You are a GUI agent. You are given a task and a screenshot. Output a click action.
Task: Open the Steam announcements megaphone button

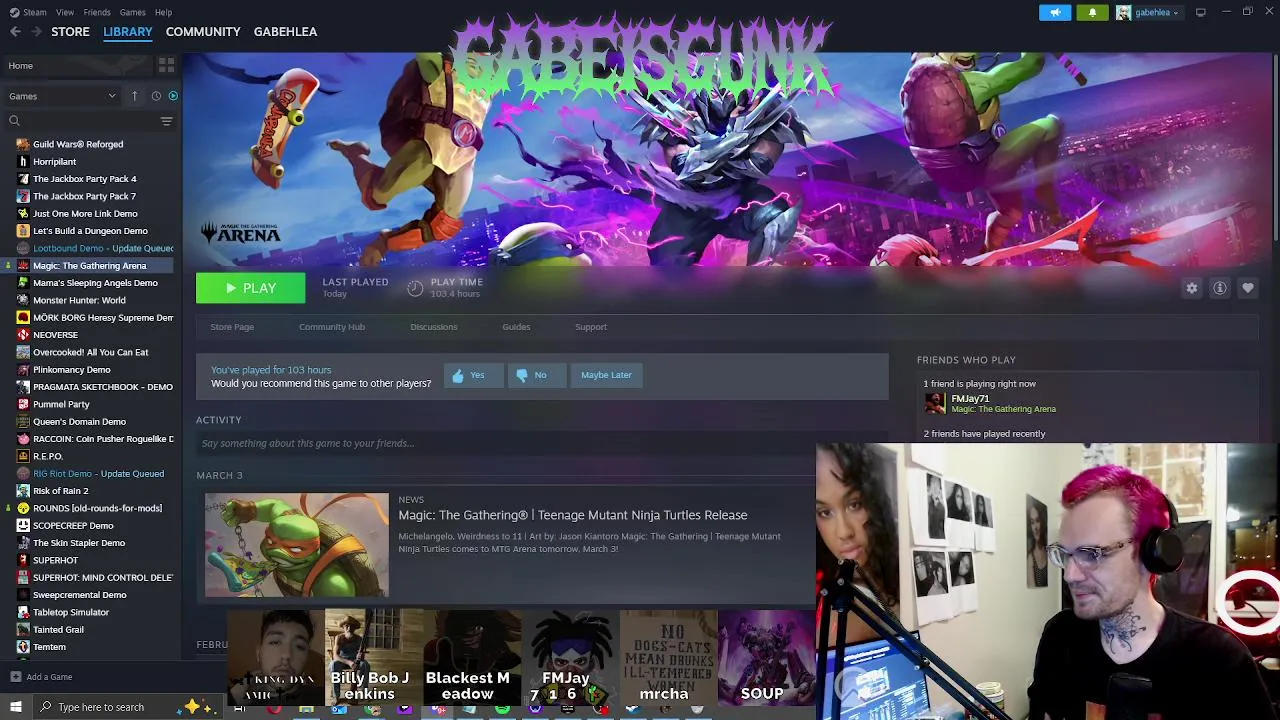pyautogui.click(x=1054, y=12)
